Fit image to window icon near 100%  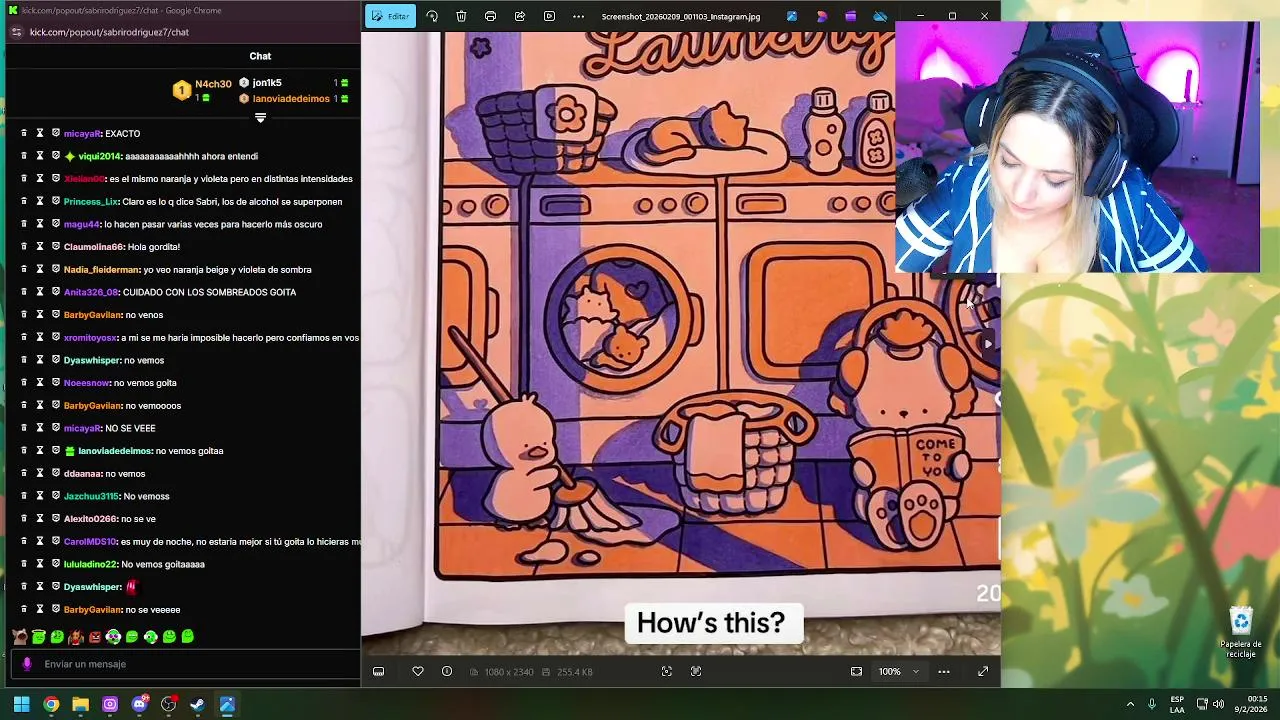pos(856,671)
